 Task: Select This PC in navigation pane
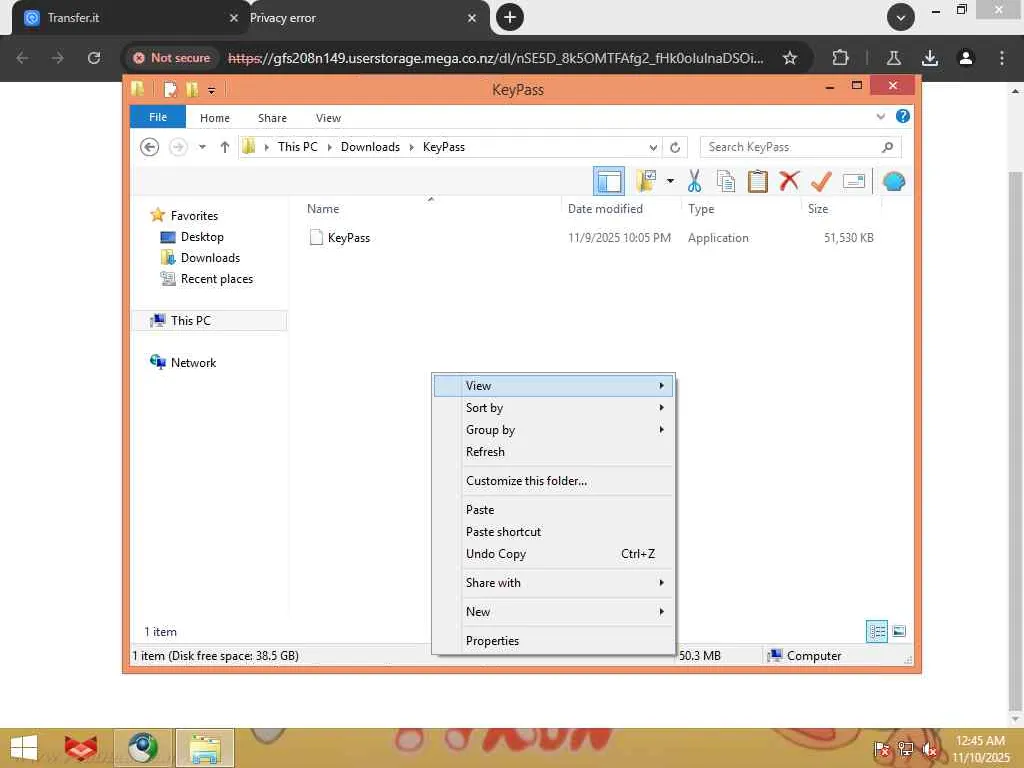tap(209, 321)
